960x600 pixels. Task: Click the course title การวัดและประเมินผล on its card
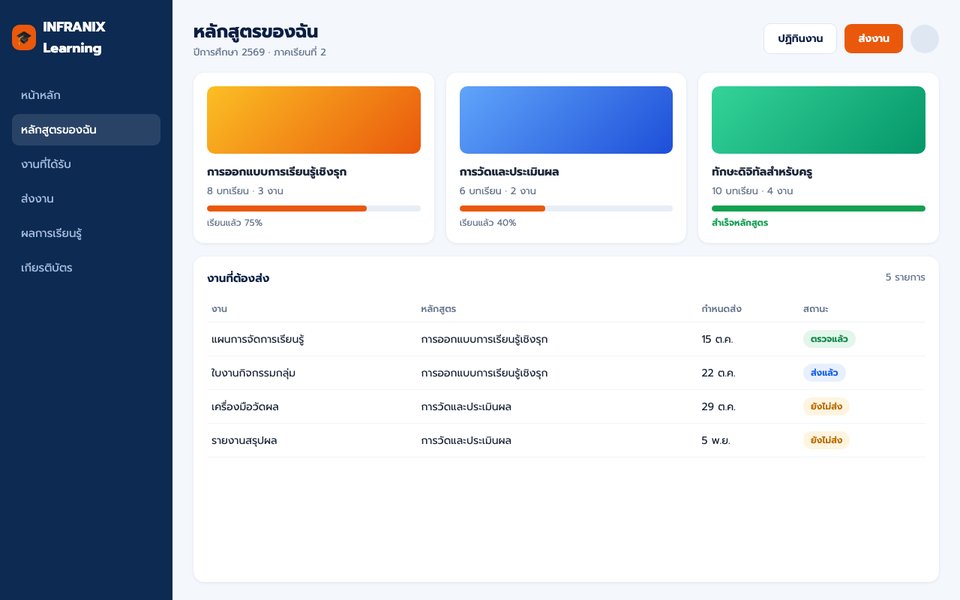tap(509, 172)
